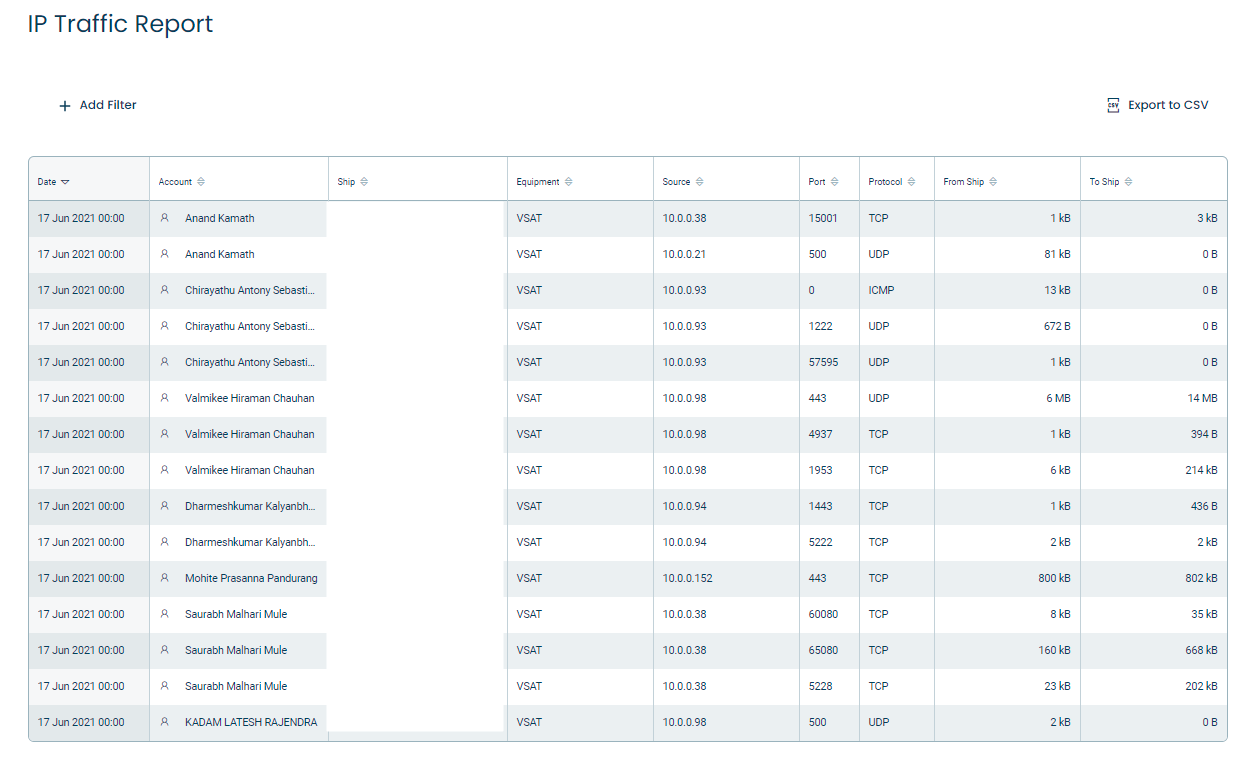This screenshot has width=1249, height=758.
Task: Click user icon in Chirayathu port 1222 row
Action: tap(165, 326)
